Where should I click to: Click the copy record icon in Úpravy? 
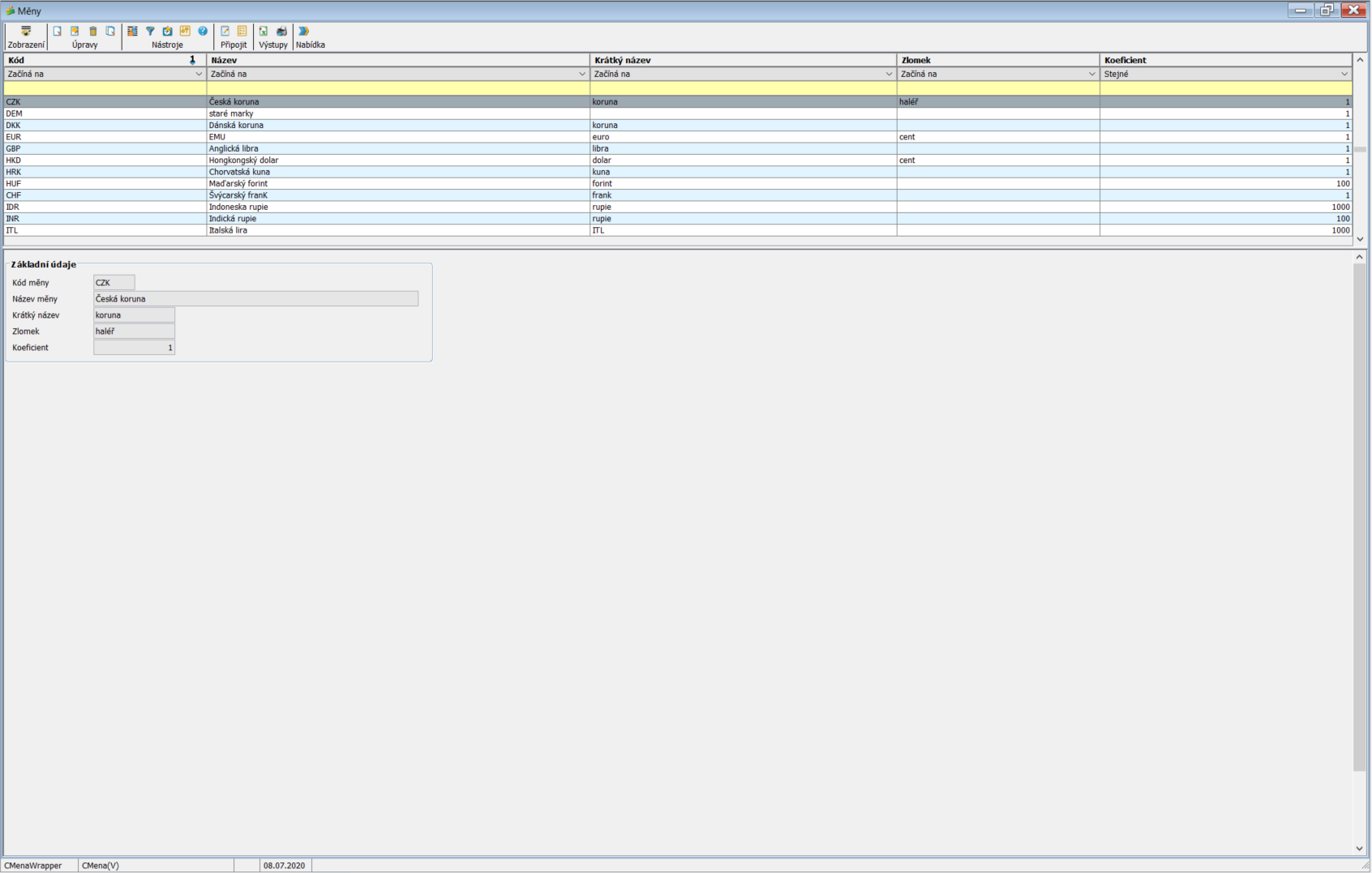click(111, 32)
